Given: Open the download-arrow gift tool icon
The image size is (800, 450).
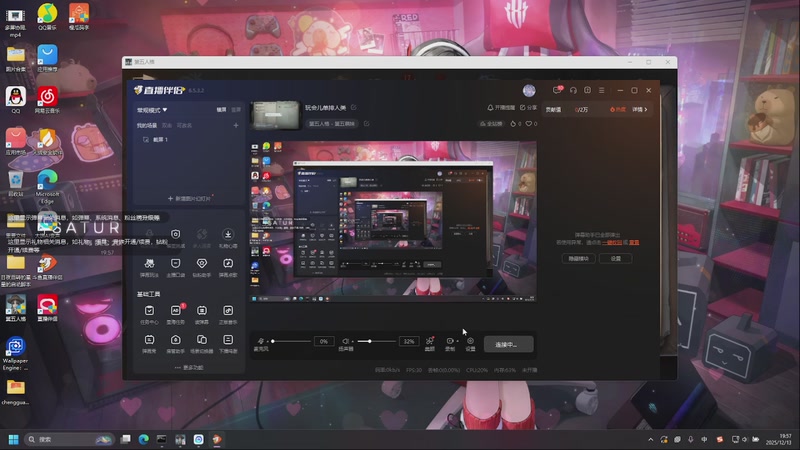Looking at the screenshot, I should (228, 234).
